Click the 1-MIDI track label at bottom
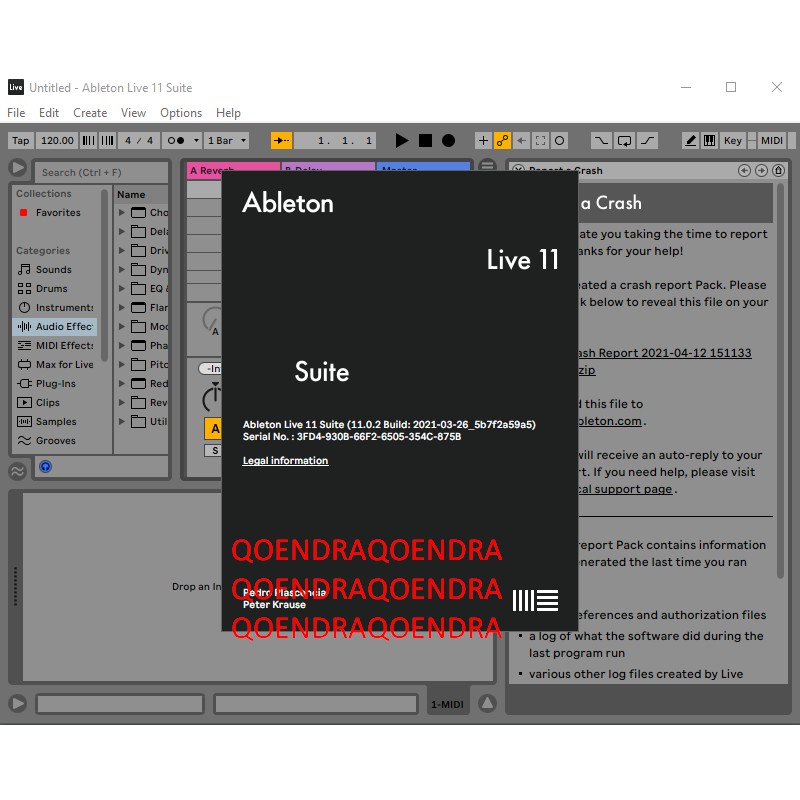This screenshot has height=800, width=800. click(x=447, y=704)
